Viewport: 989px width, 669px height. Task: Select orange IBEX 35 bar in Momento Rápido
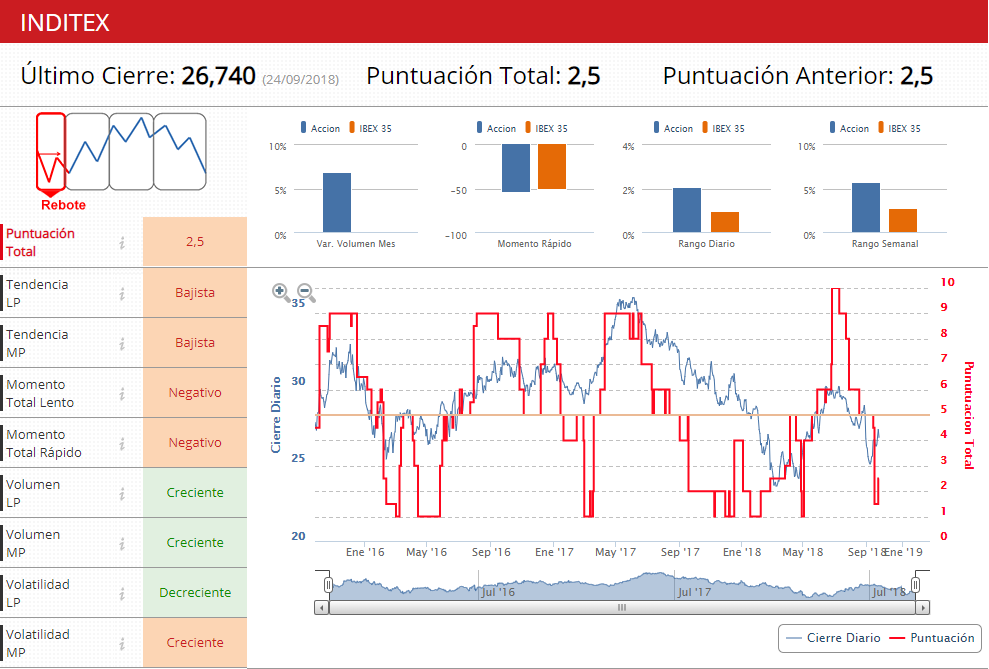(x=552, y=166)
